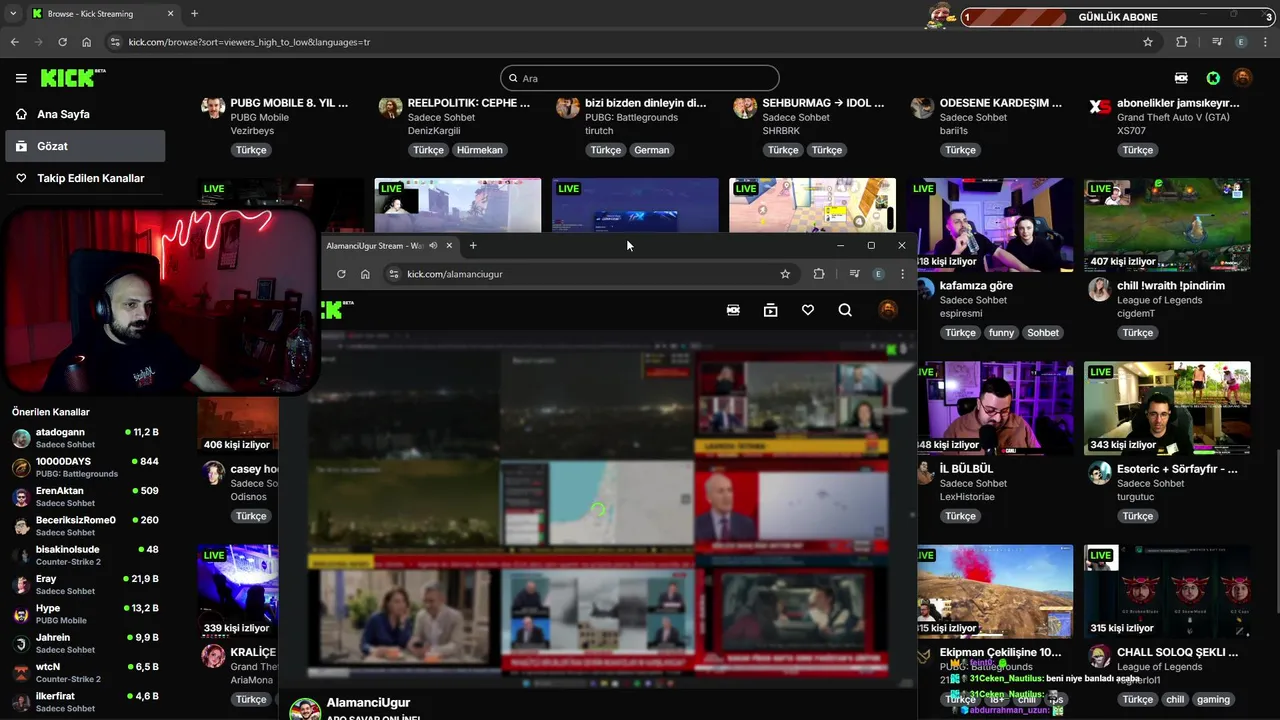View site info for kick.com/alamanciugur
Image resolution: width=1280 pixels, height=720 pixels.
click(394, 274)
